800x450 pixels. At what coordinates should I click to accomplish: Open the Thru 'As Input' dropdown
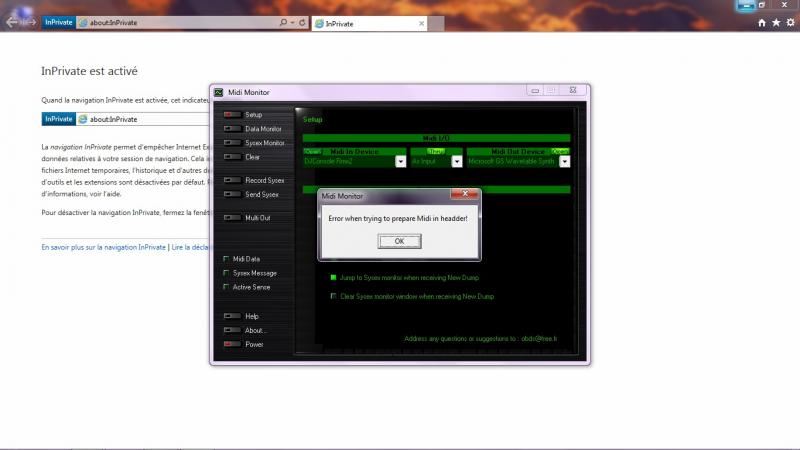tap(457, 161)
